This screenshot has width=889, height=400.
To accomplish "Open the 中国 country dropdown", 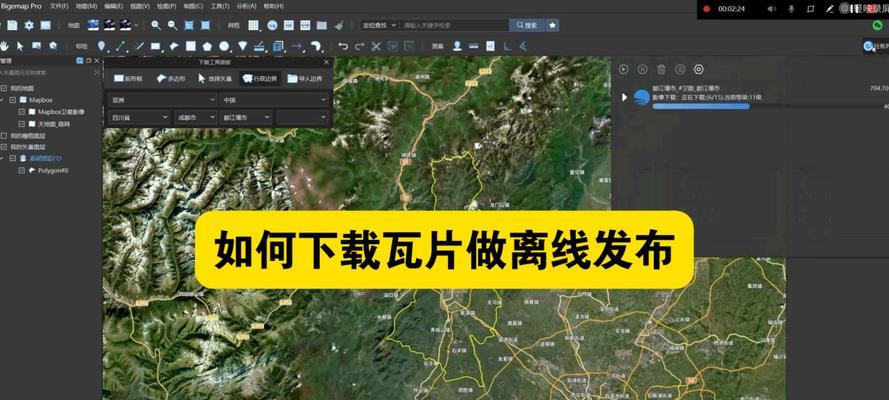I will click(x=274, y=100).
